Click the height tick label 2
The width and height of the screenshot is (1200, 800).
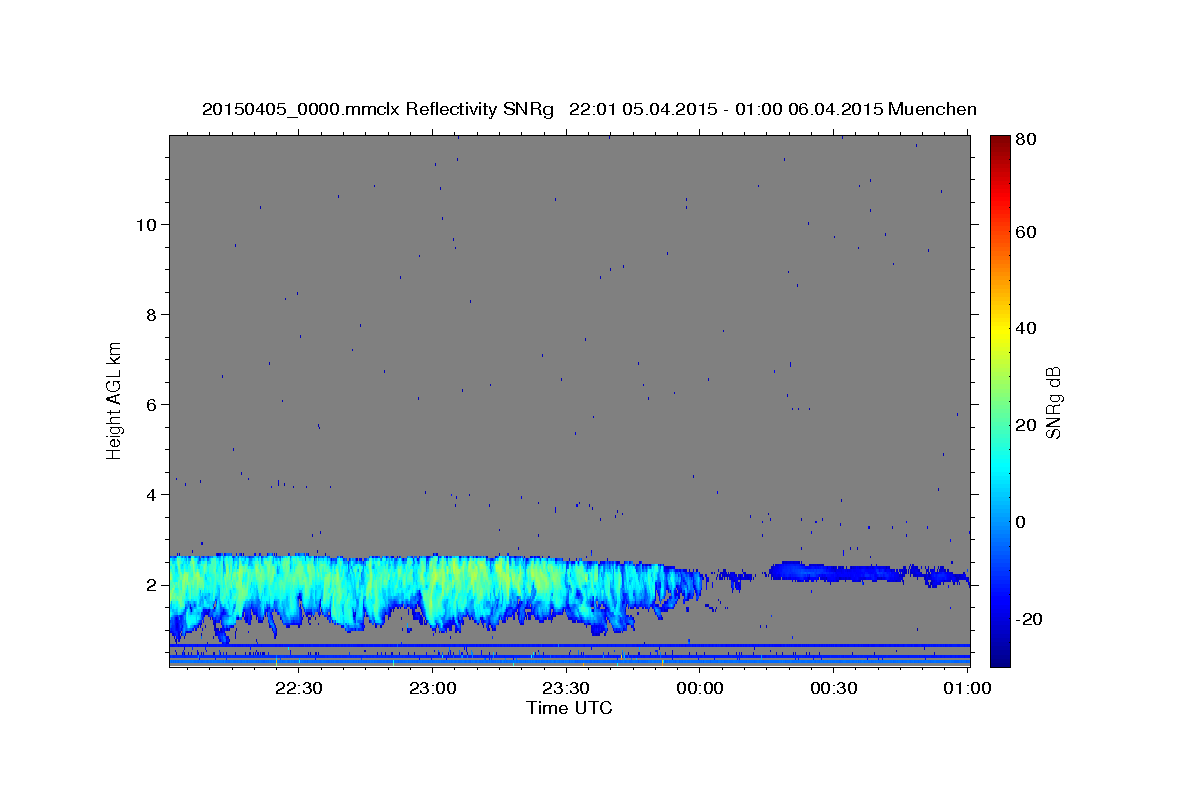(x=151, y=584)
